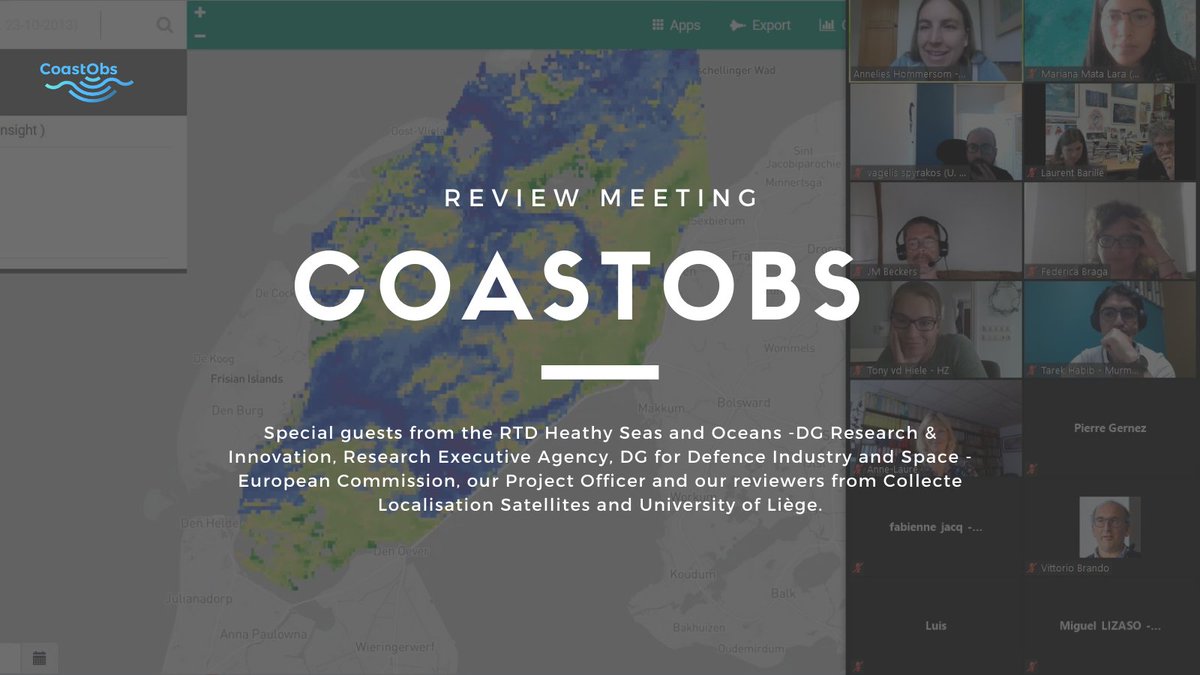Click the Balk map label
The height and width of the screenshot is (675, 1200).
point(783,594)
